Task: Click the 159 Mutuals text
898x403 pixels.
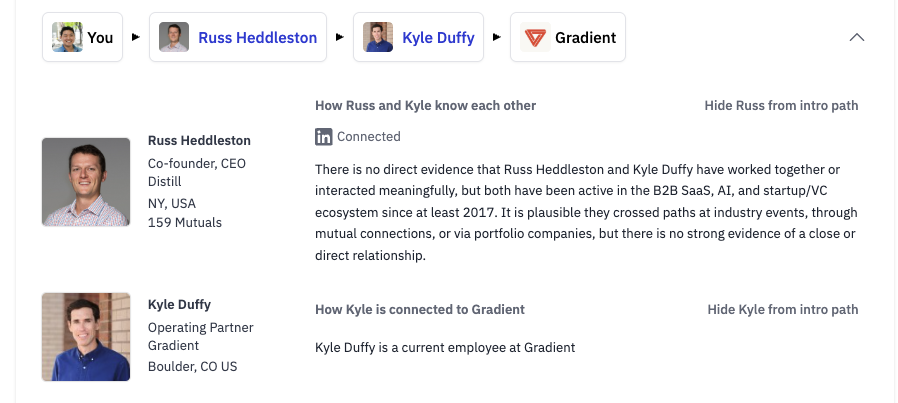Action: (184, 223)
